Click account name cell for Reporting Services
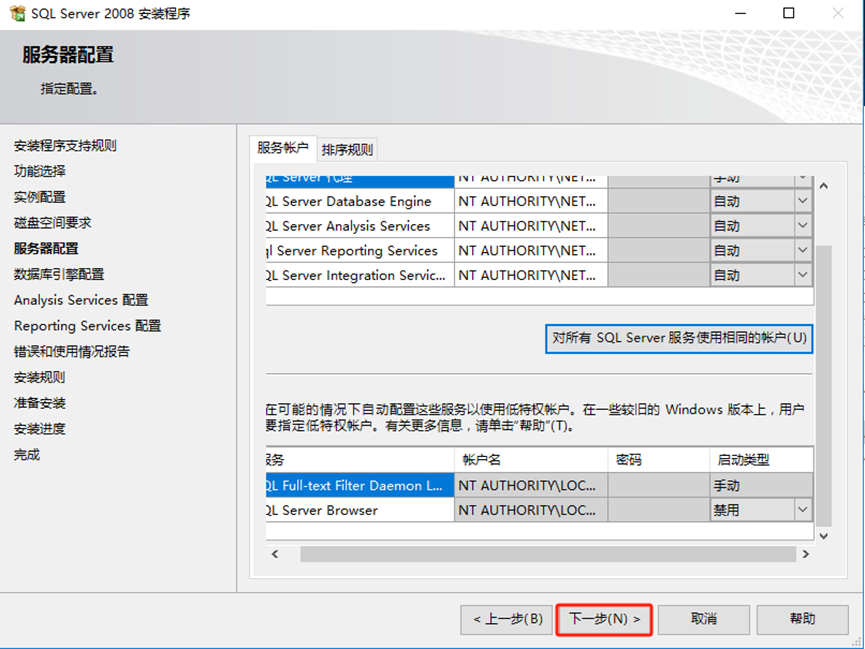This screenshot has width=865, height=649. (531, 251)
